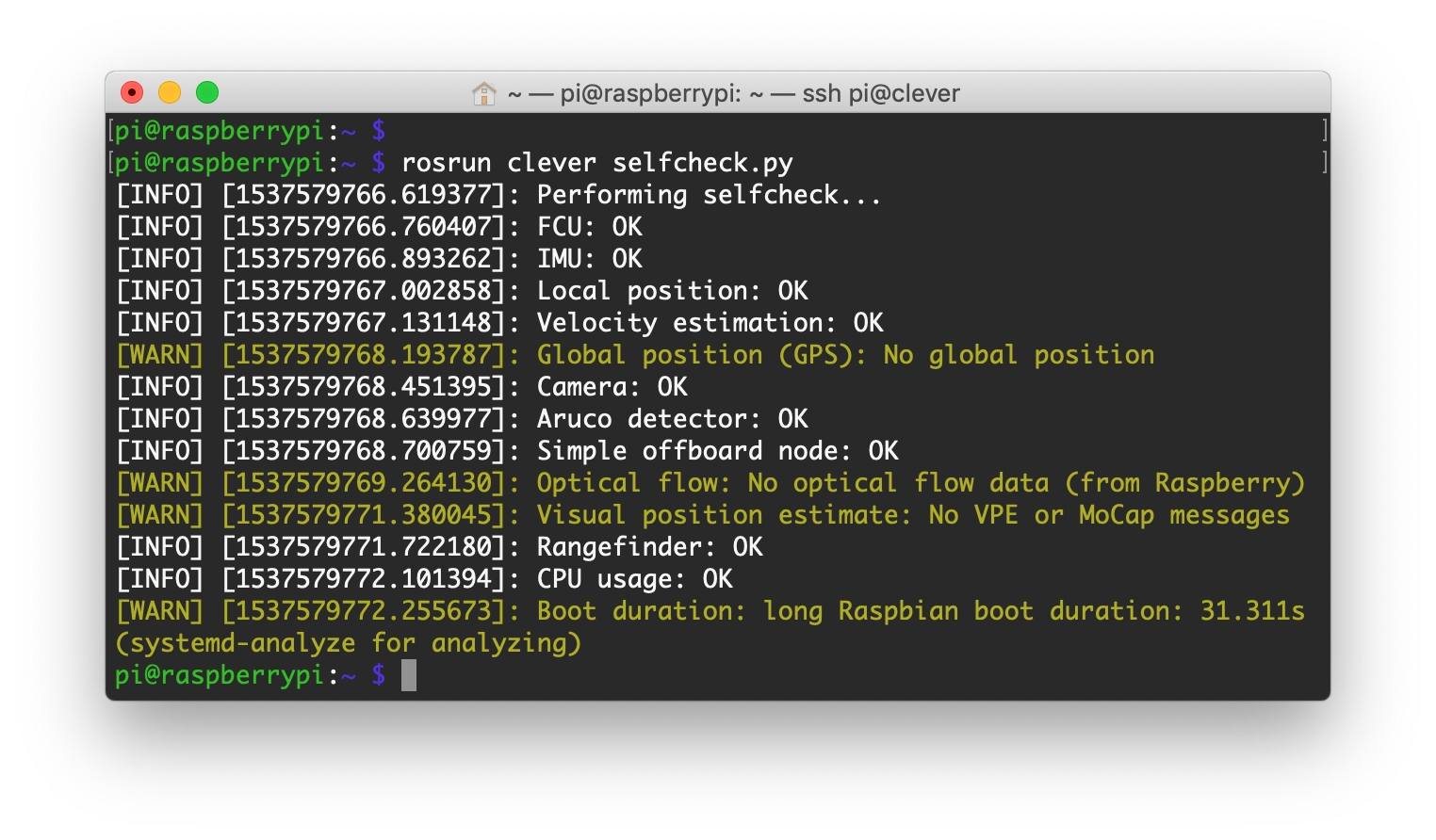Click the 'rosrun clever selfcheck.py' command text

596,163
